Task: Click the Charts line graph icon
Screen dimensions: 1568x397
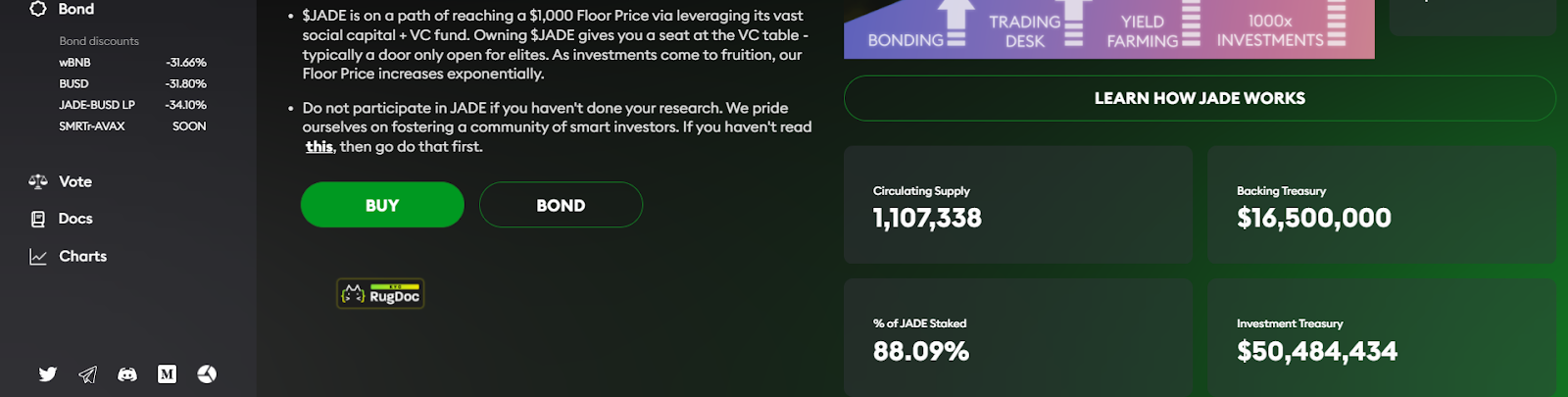Action: coord(38,257)
